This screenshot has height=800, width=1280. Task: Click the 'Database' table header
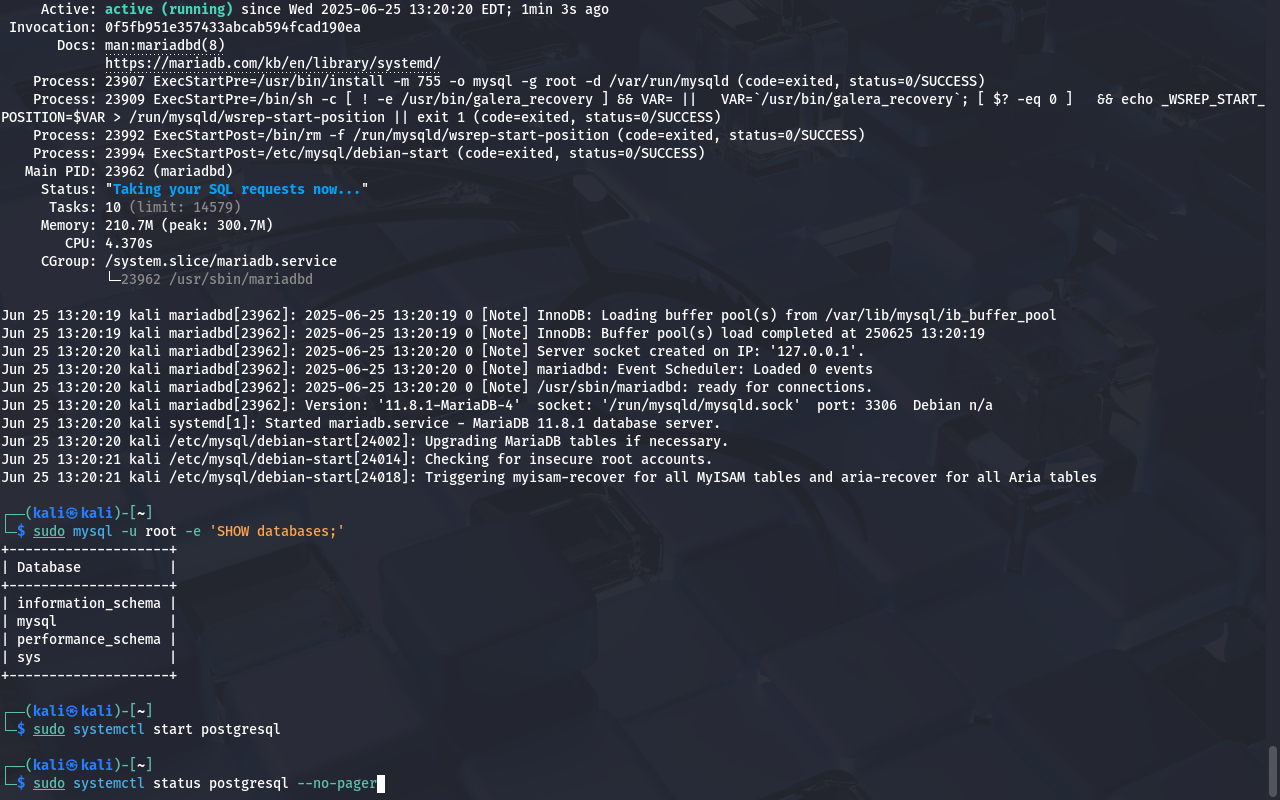tap(49, 567)
